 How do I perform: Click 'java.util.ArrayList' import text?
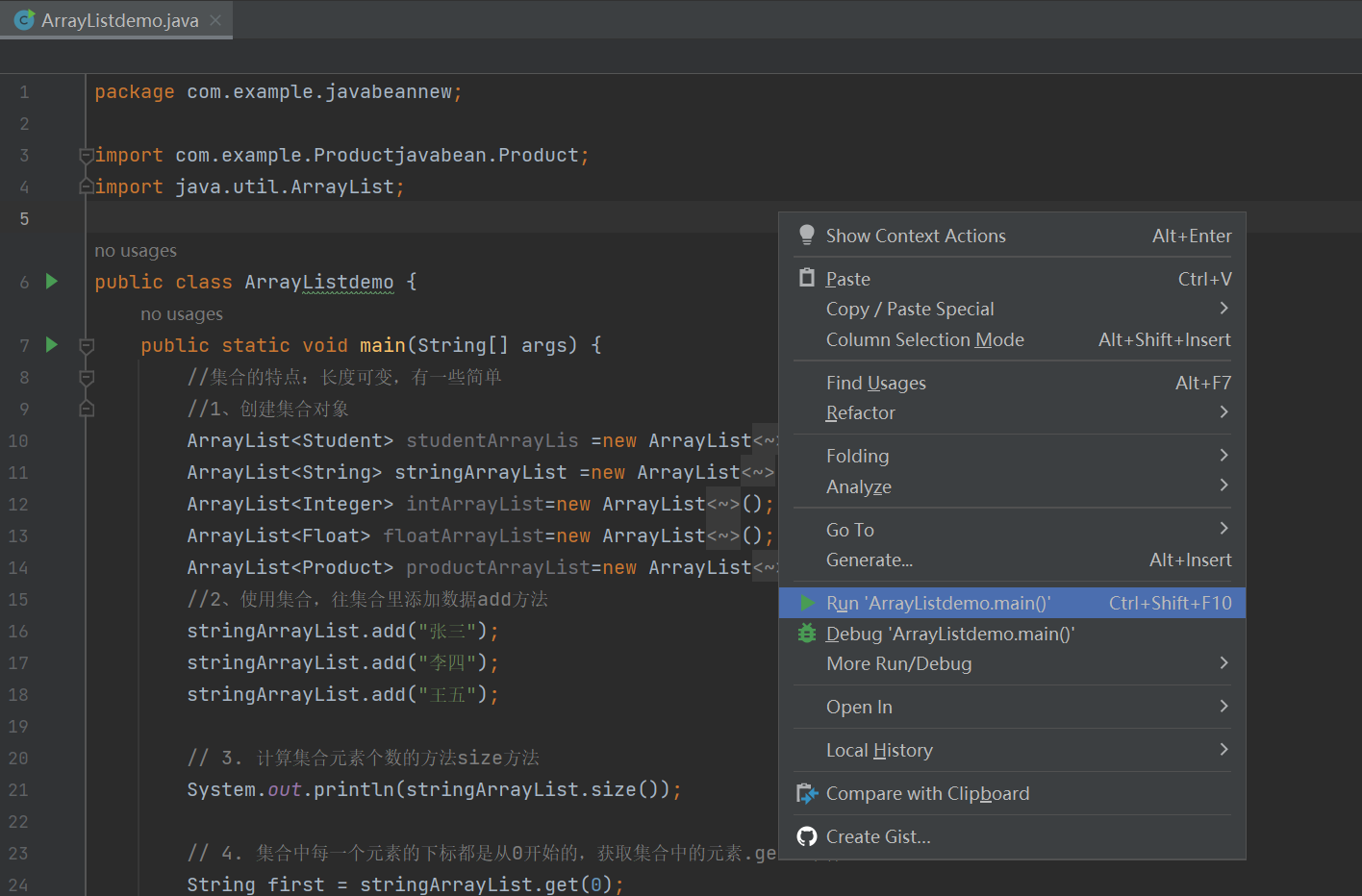pyautogui.click(x=285, y=187)
